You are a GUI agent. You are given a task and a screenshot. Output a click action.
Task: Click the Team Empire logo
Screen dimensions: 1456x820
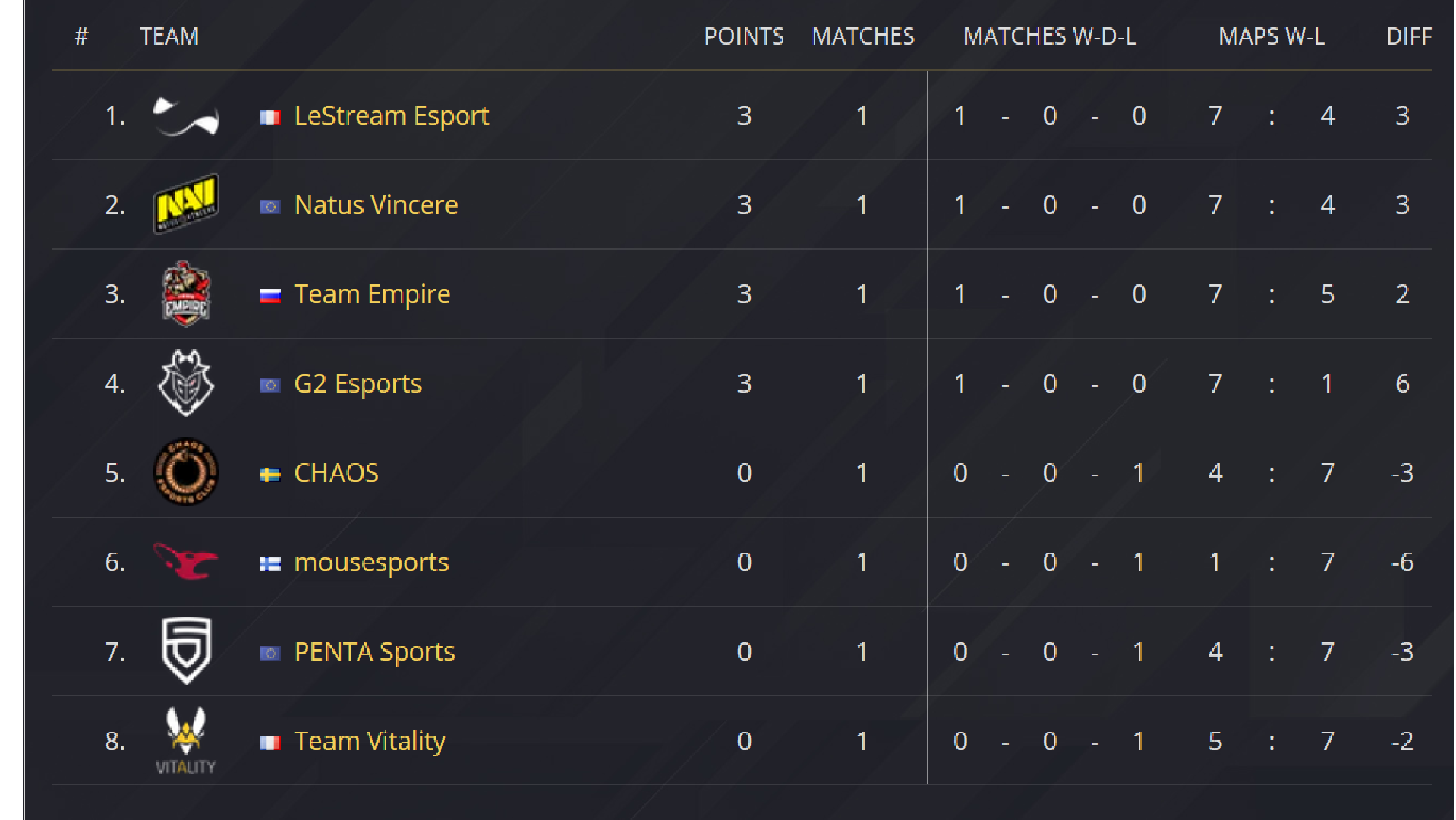186,294
